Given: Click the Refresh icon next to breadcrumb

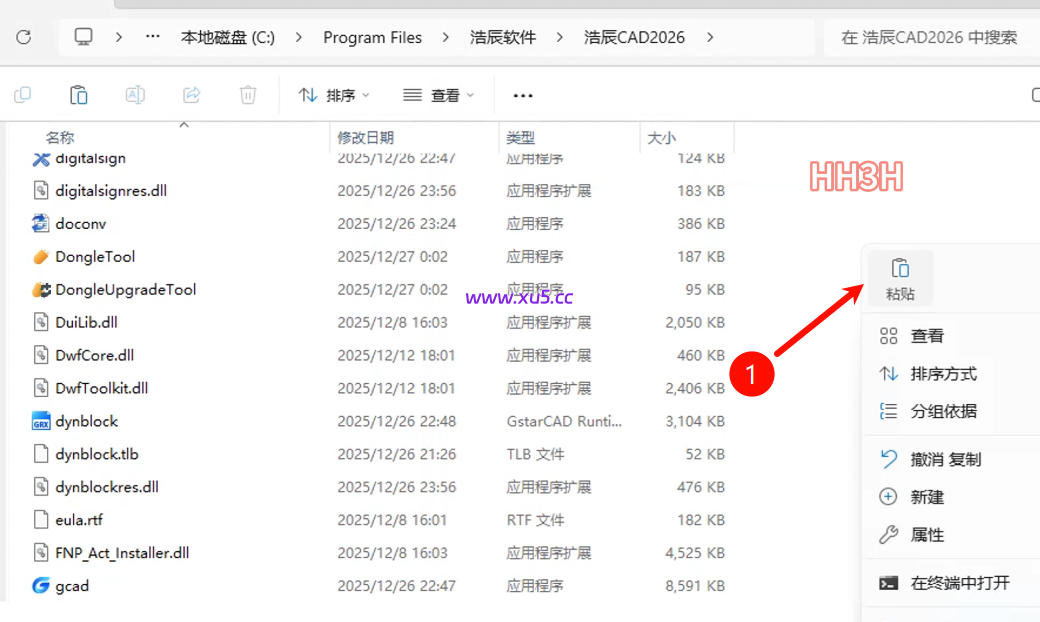Looking at the screenshot, I should (x=24, y=36).
